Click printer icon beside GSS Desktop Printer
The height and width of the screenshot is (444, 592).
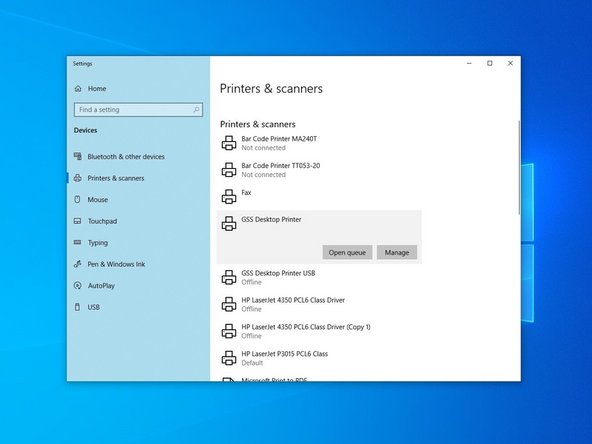click(229, 224)
